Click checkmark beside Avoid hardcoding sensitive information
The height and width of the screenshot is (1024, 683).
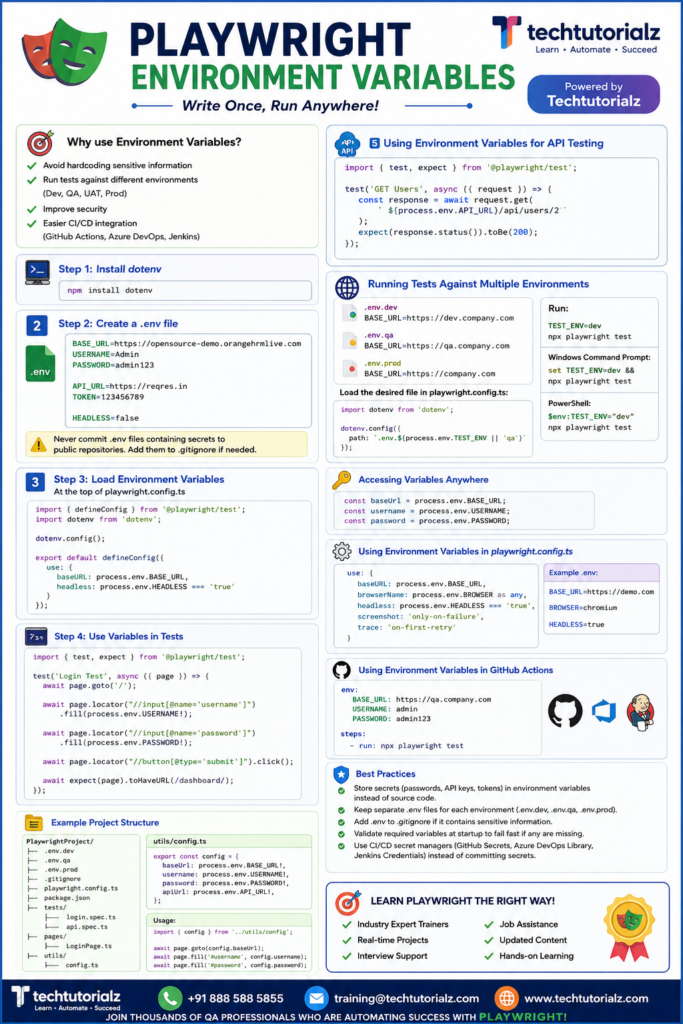pos(31,166)
